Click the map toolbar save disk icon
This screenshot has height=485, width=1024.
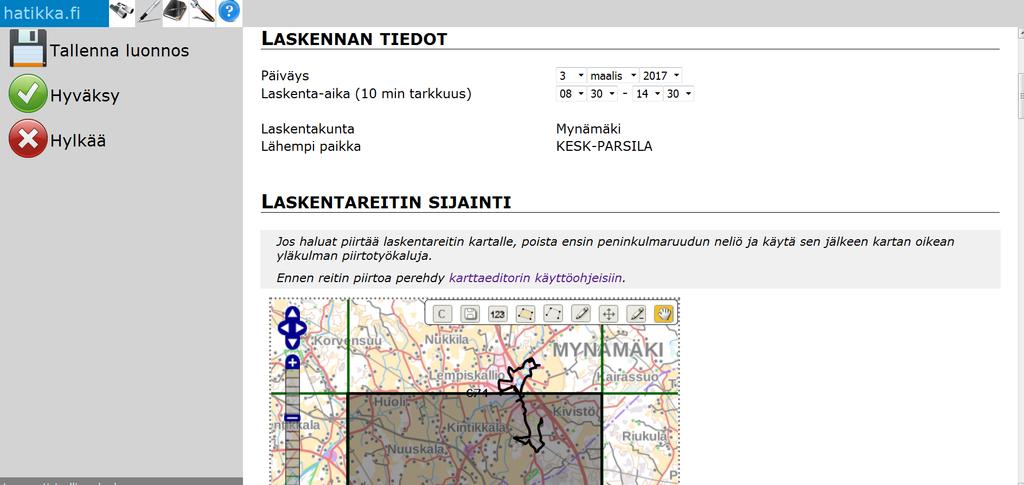(x=469, y=314)
